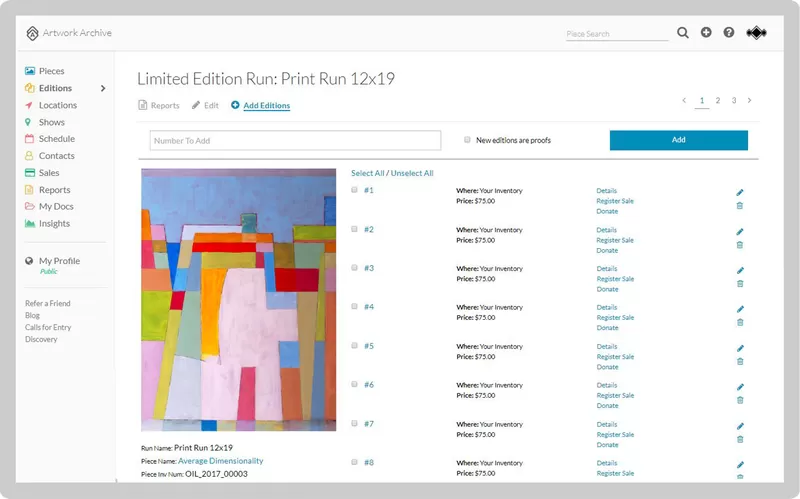
Task: Click the Unselect All link
Action: pyautogui.click(x=412, y=173)
